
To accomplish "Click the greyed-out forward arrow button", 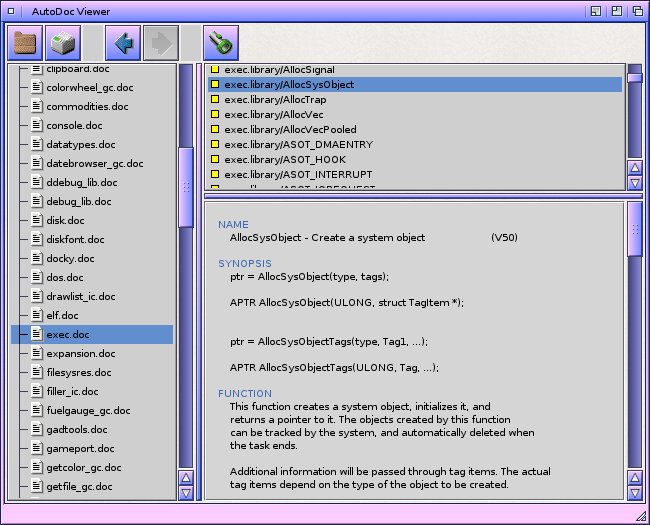I will coord(160,43).
